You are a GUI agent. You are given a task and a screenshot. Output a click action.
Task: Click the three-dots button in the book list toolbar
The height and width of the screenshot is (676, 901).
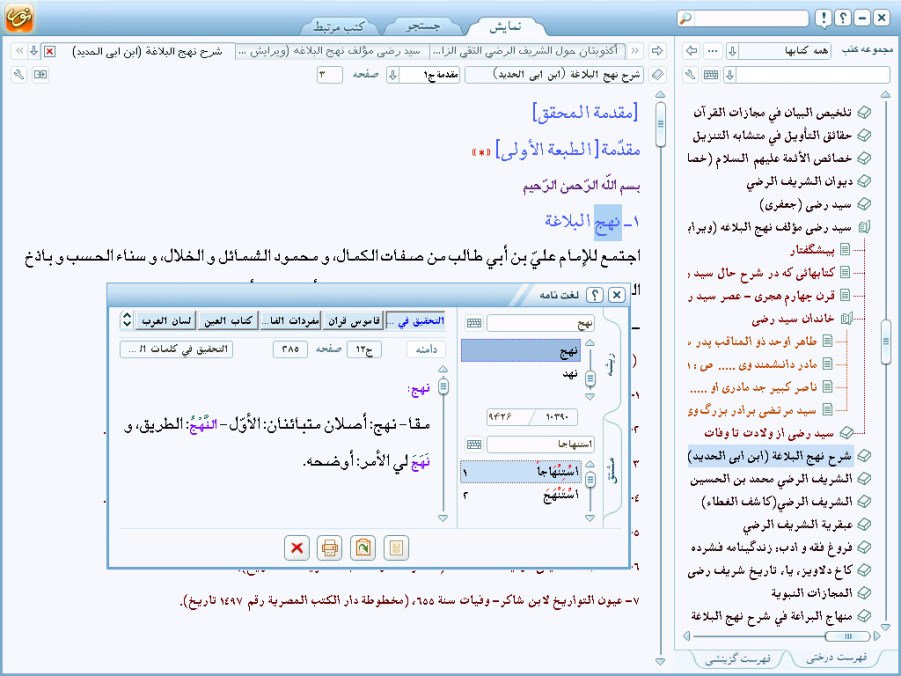point(713,51)
